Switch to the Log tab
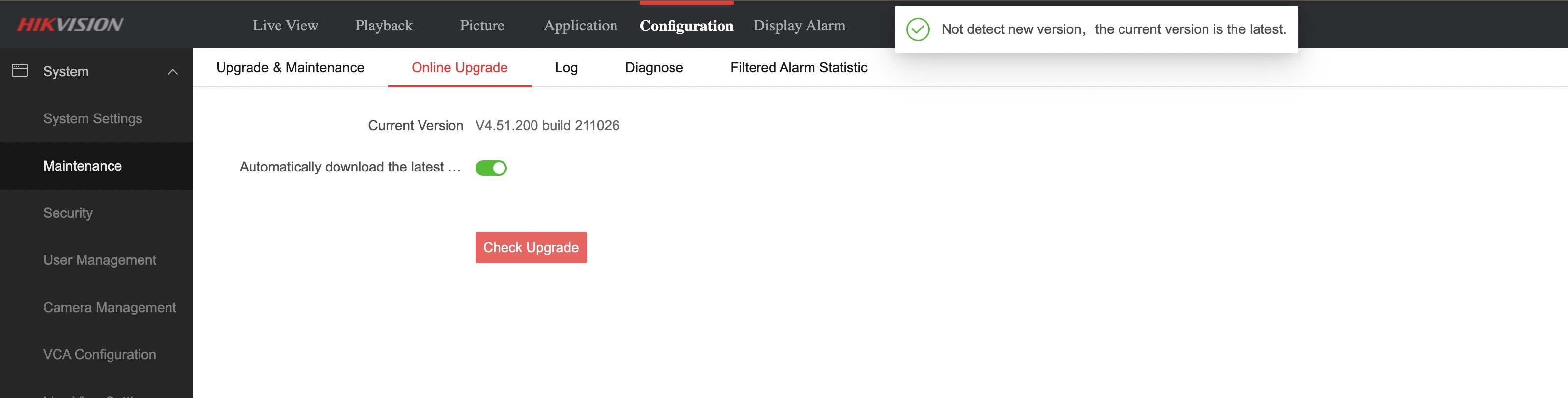1568x398 pixels. click(x=565, y=67)
